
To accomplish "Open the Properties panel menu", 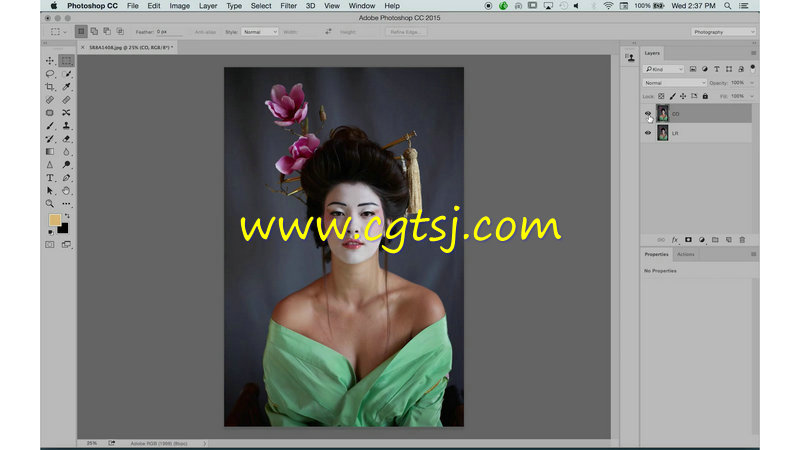I will [754, 254].
